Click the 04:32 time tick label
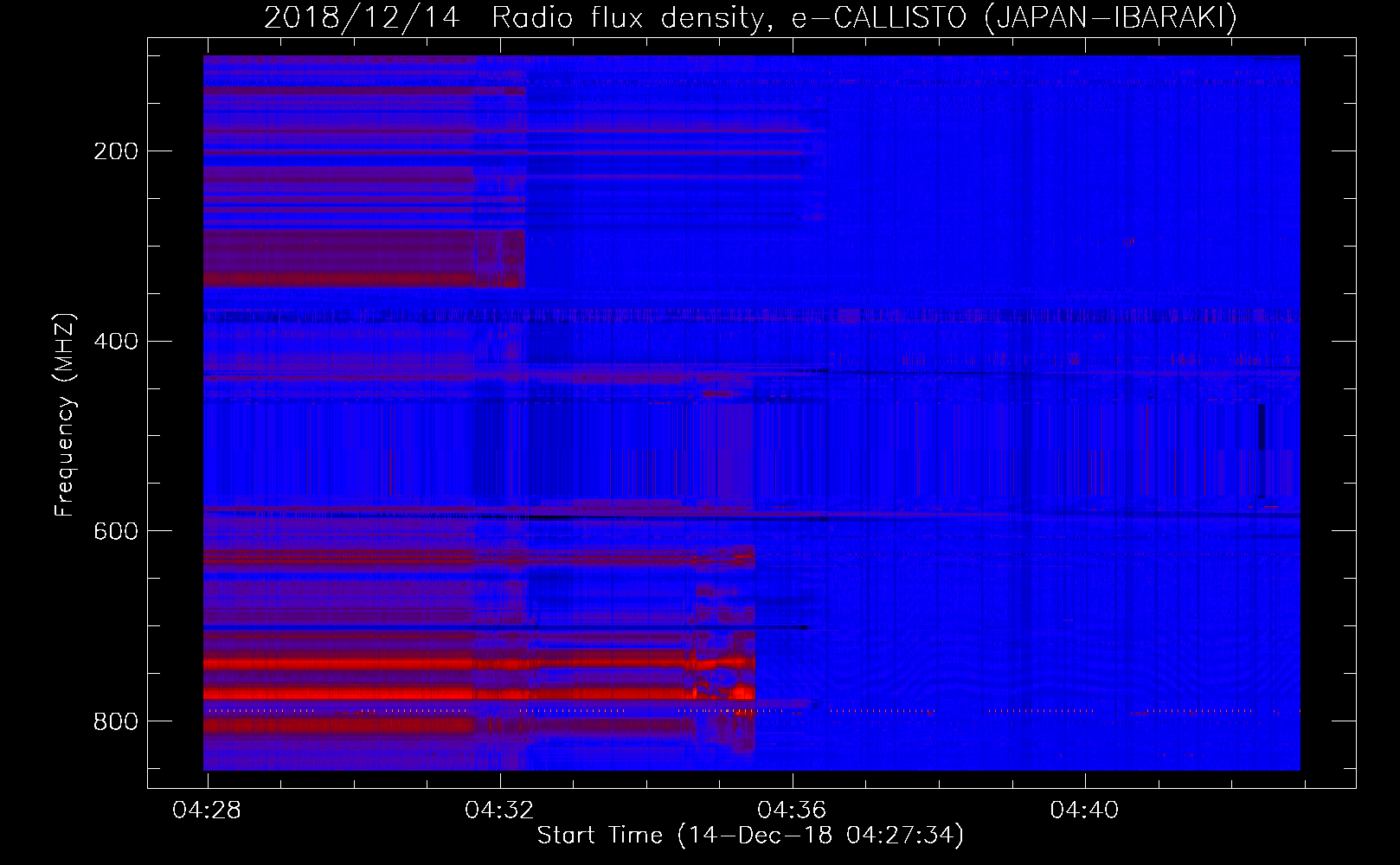The image size is (1400, 865). [x=499, y=810]
